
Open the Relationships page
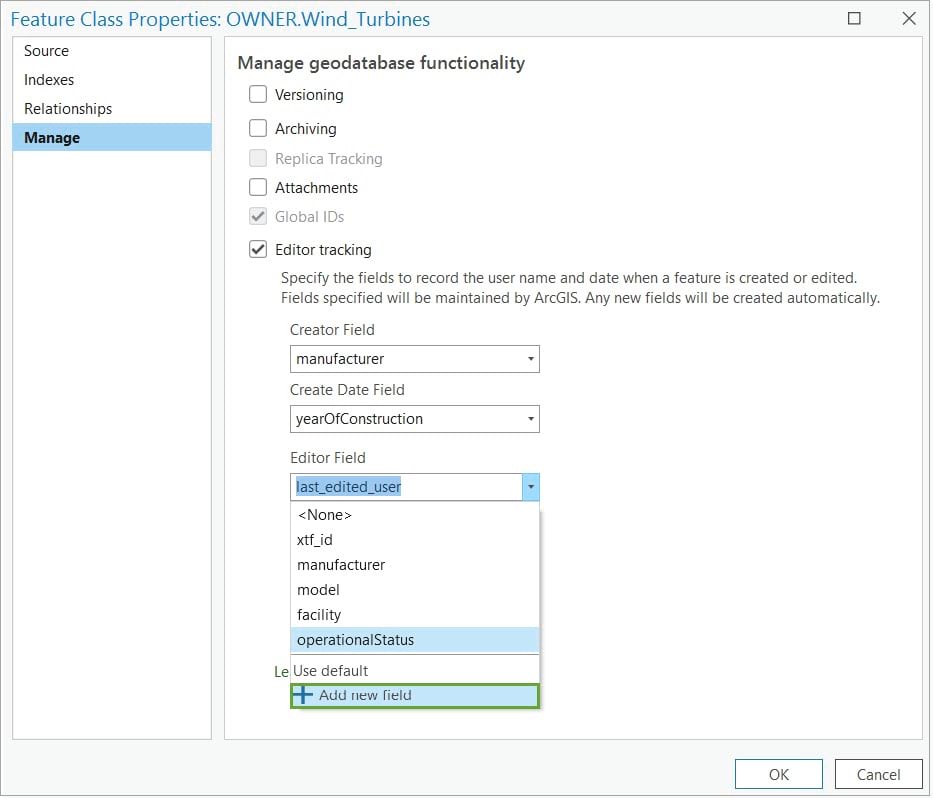66,108
